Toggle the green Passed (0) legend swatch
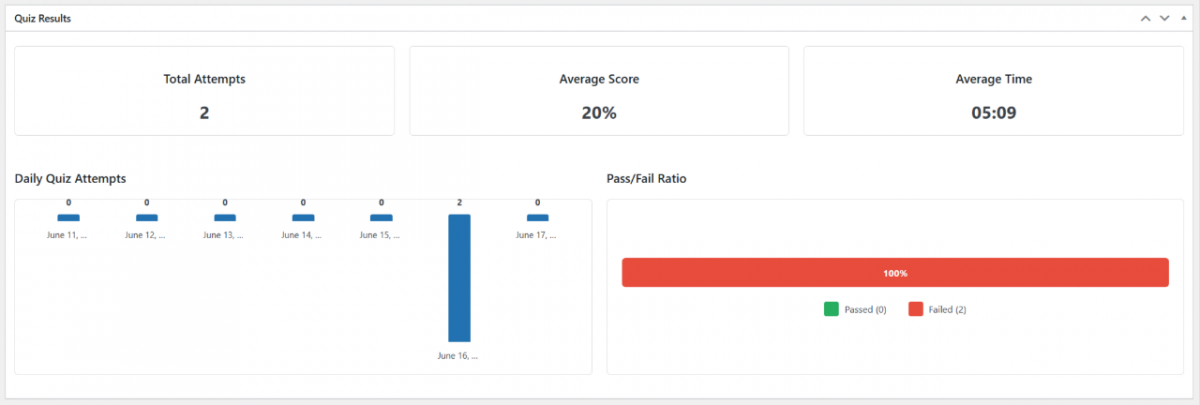 pos(831,309)
